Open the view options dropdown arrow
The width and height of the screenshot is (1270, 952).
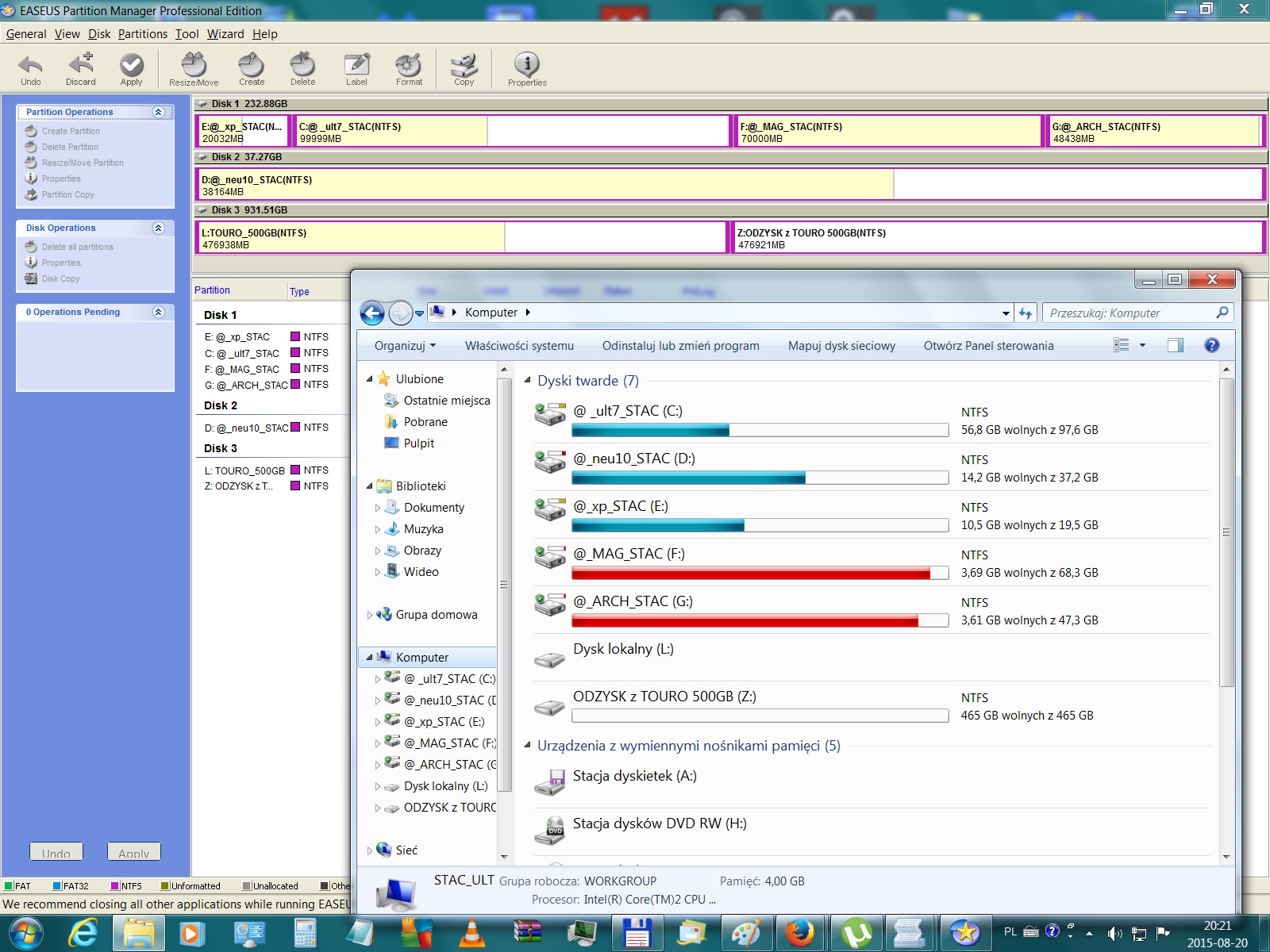coord(1142,345)
